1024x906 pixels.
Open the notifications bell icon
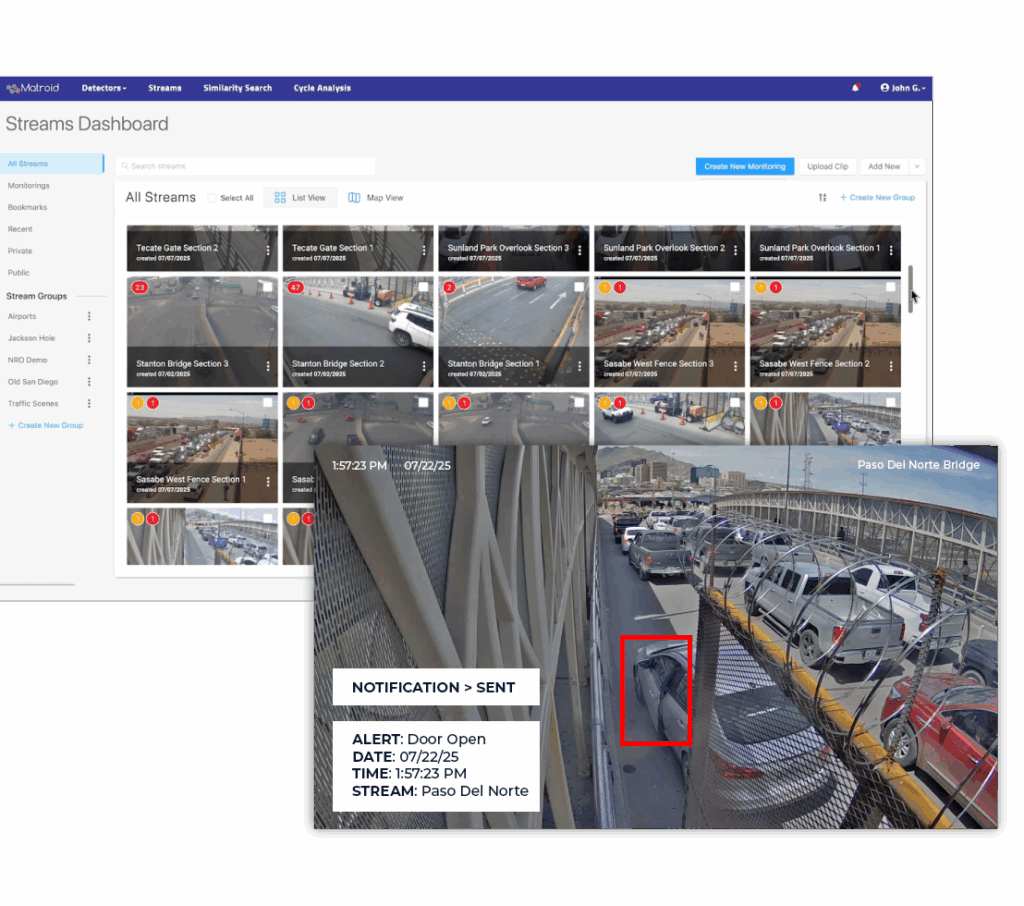coord(856,88)
